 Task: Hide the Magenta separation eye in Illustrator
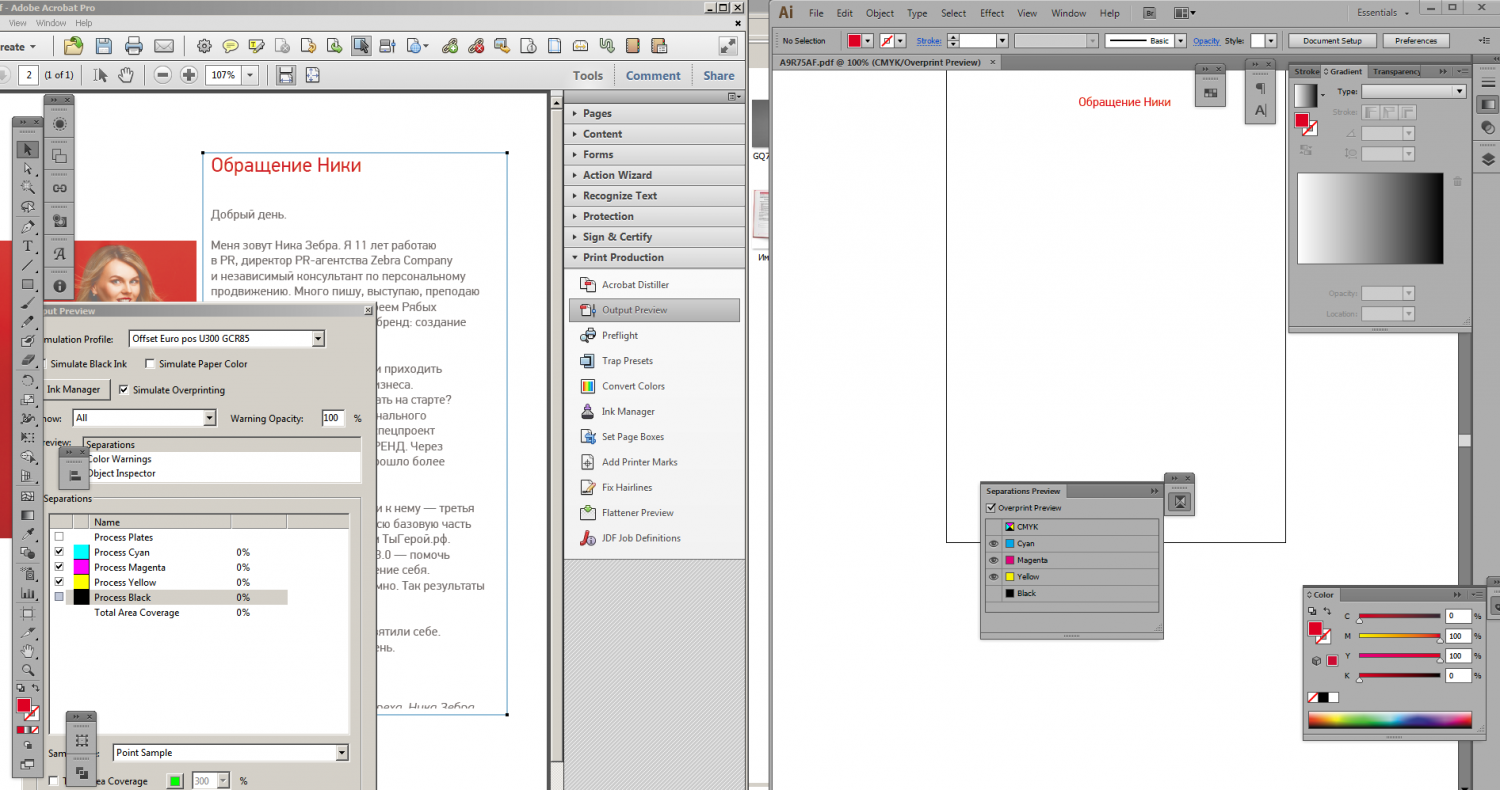(x=994, y=561)
